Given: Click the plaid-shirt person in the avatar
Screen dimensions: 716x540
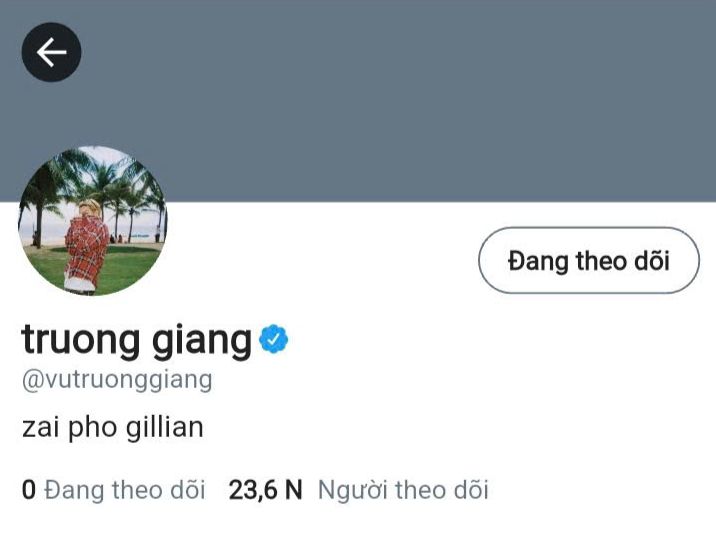Looking at the screenshot, I should (86, 246).
